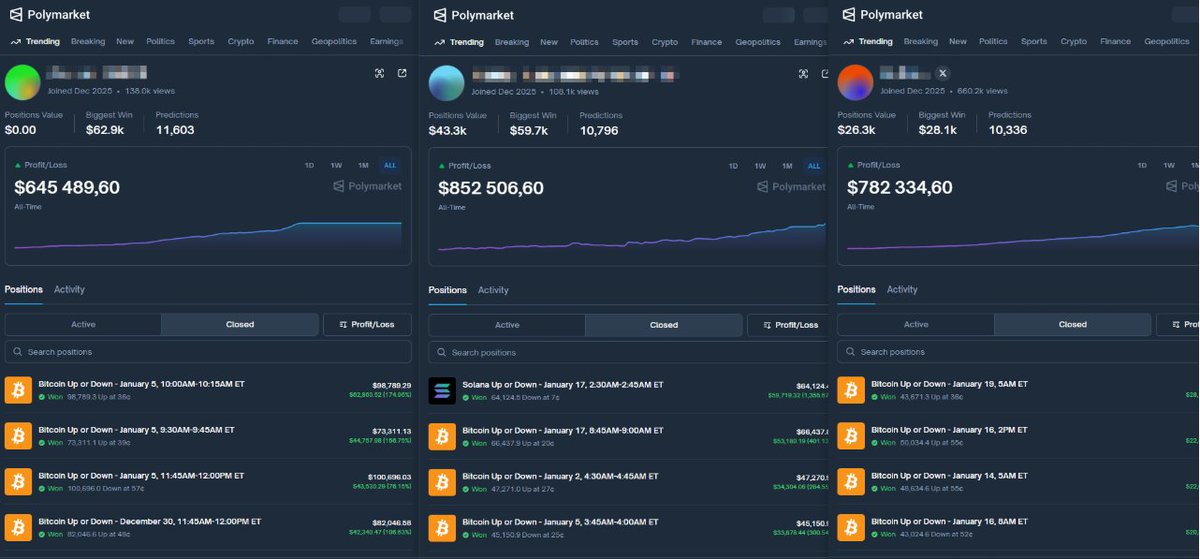Viewport: 1200px width, 559px height.
Task: Click the left panel Search positions field
Action: 208,352
